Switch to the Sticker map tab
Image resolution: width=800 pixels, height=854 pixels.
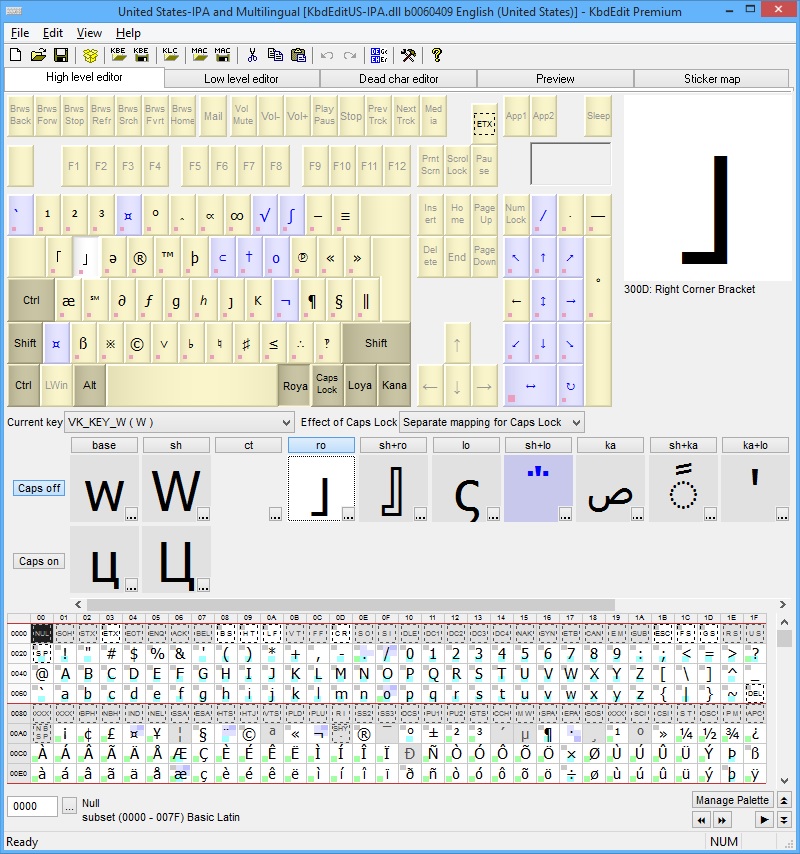(712, 79)
